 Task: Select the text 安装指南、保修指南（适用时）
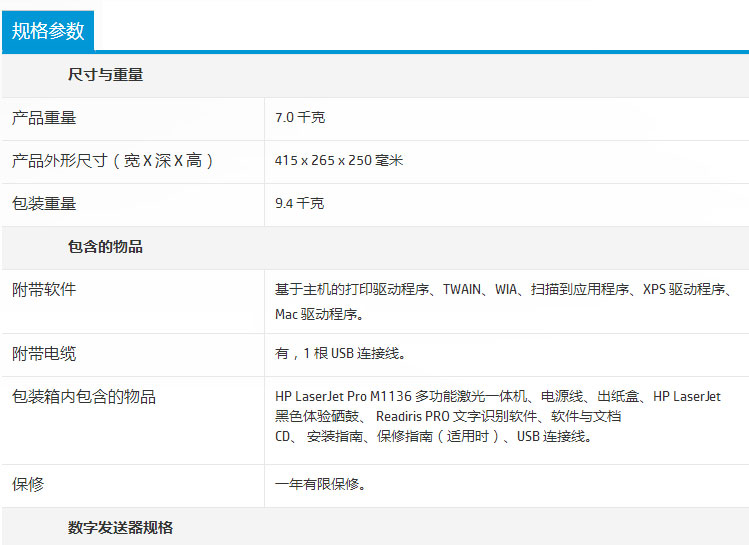click(x=404, y=437)
